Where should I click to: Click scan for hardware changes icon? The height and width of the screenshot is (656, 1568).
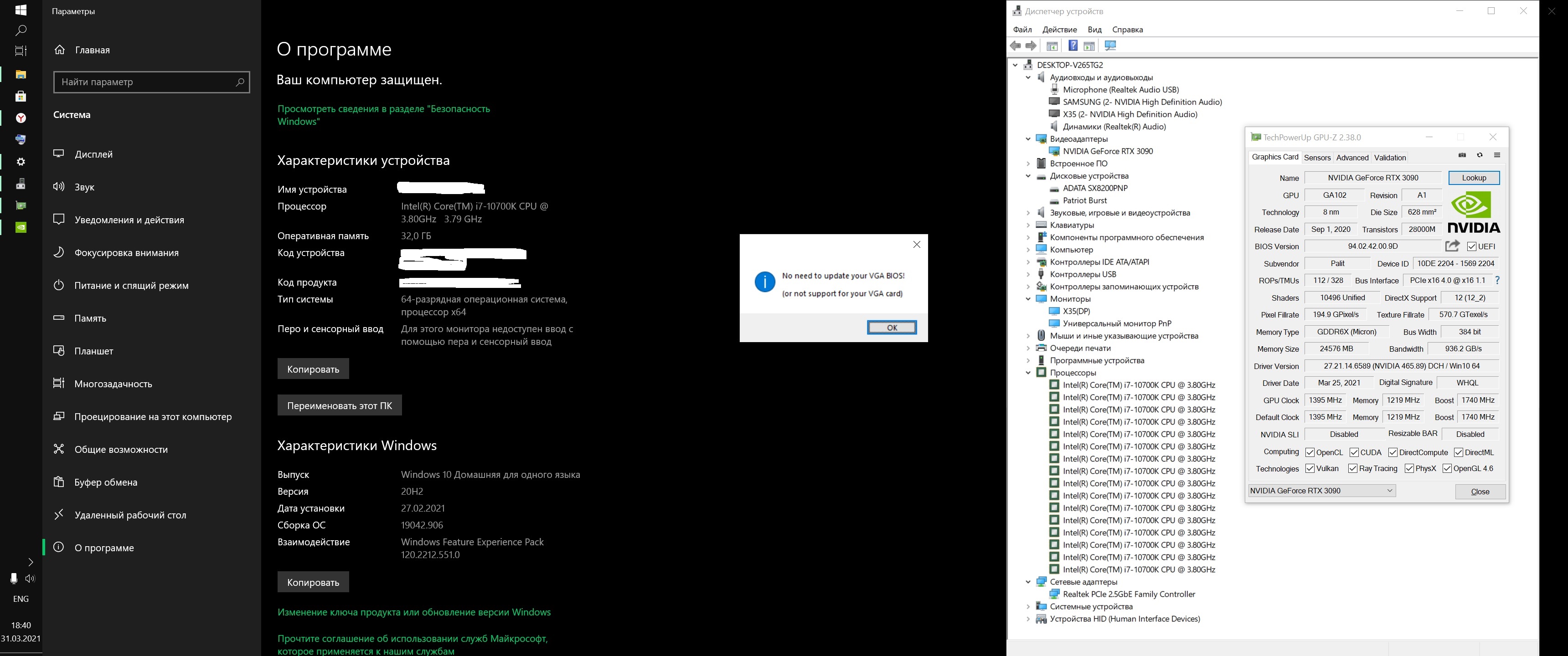[1110, 46]
